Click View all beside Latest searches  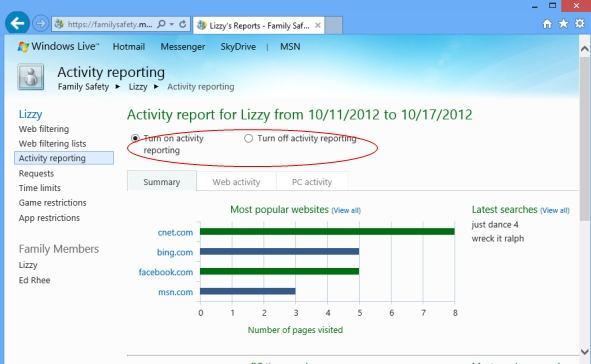[555, 210]
